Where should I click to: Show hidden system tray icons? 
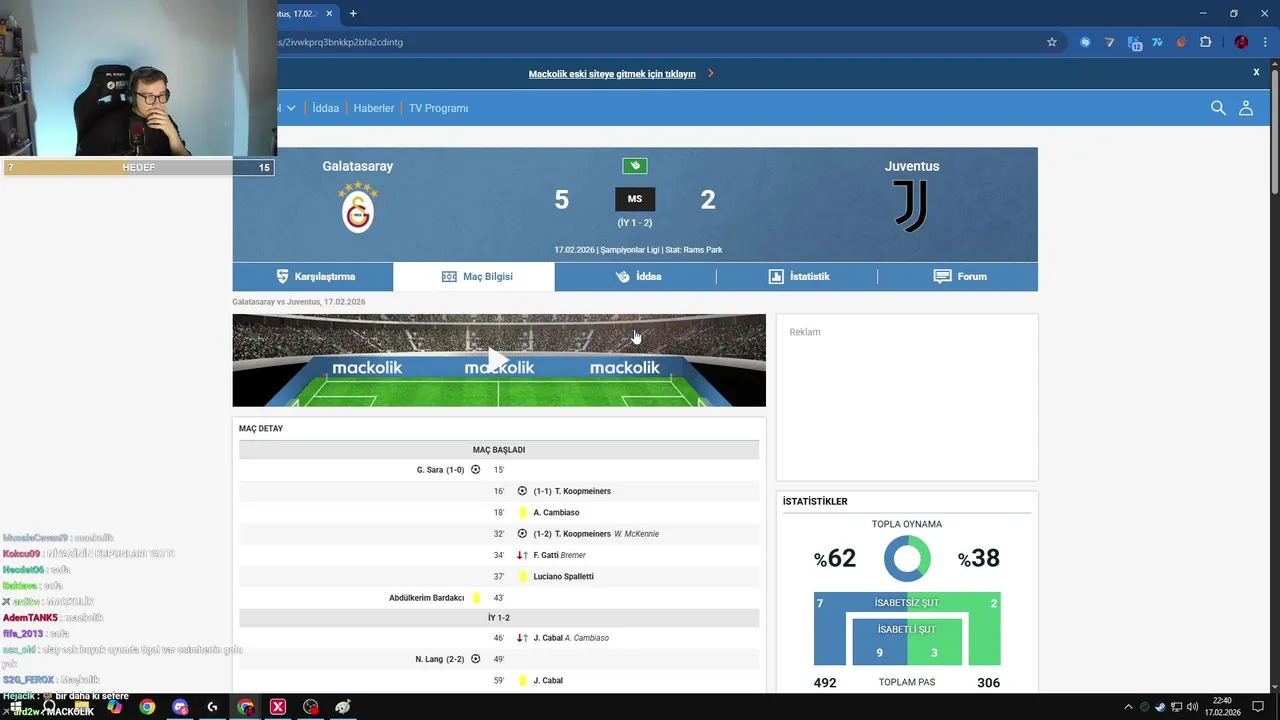(x=1128, y=707)
